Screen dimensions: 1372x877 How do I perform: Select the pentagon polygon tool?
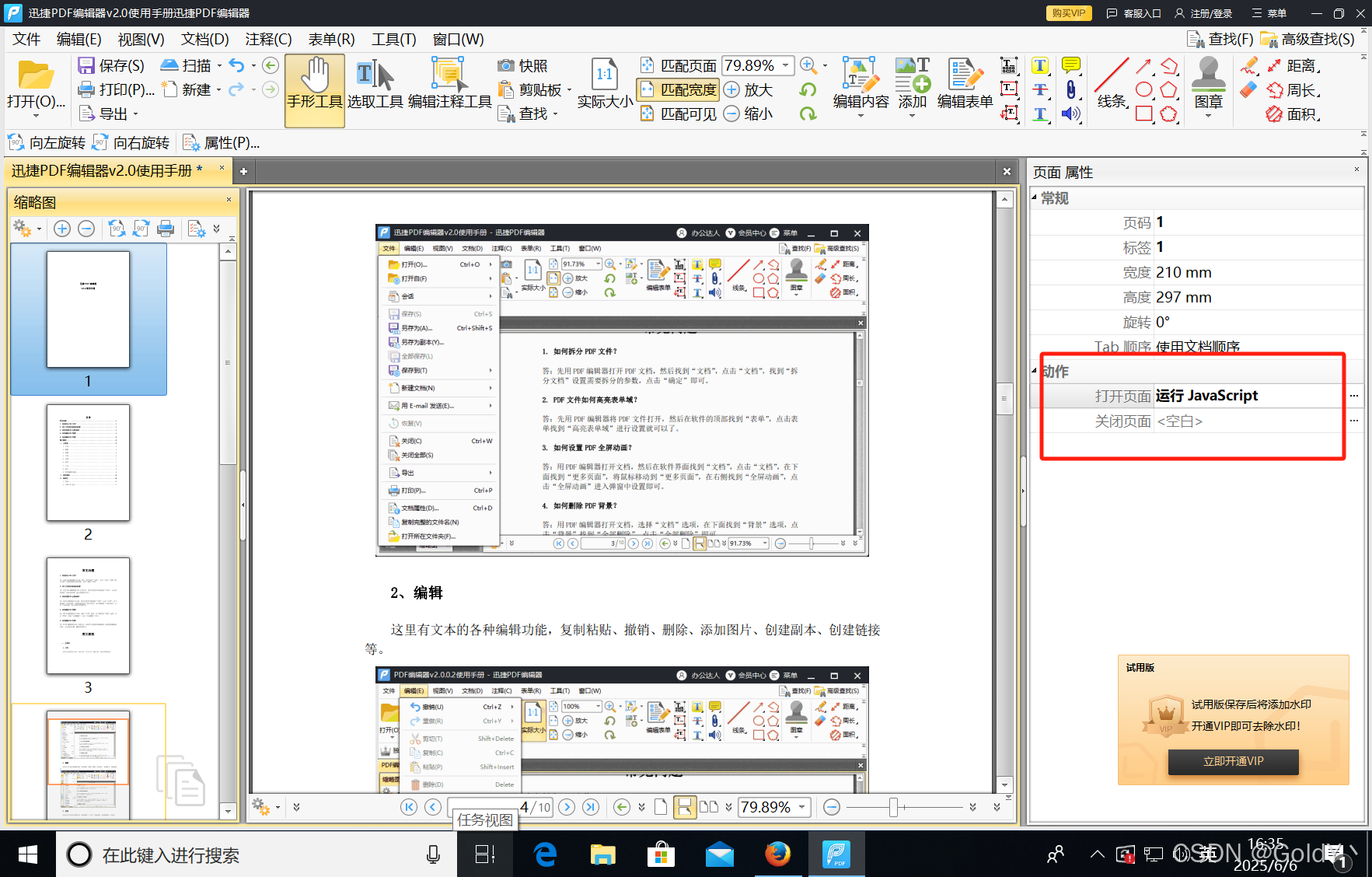[x=1168, y=90]
